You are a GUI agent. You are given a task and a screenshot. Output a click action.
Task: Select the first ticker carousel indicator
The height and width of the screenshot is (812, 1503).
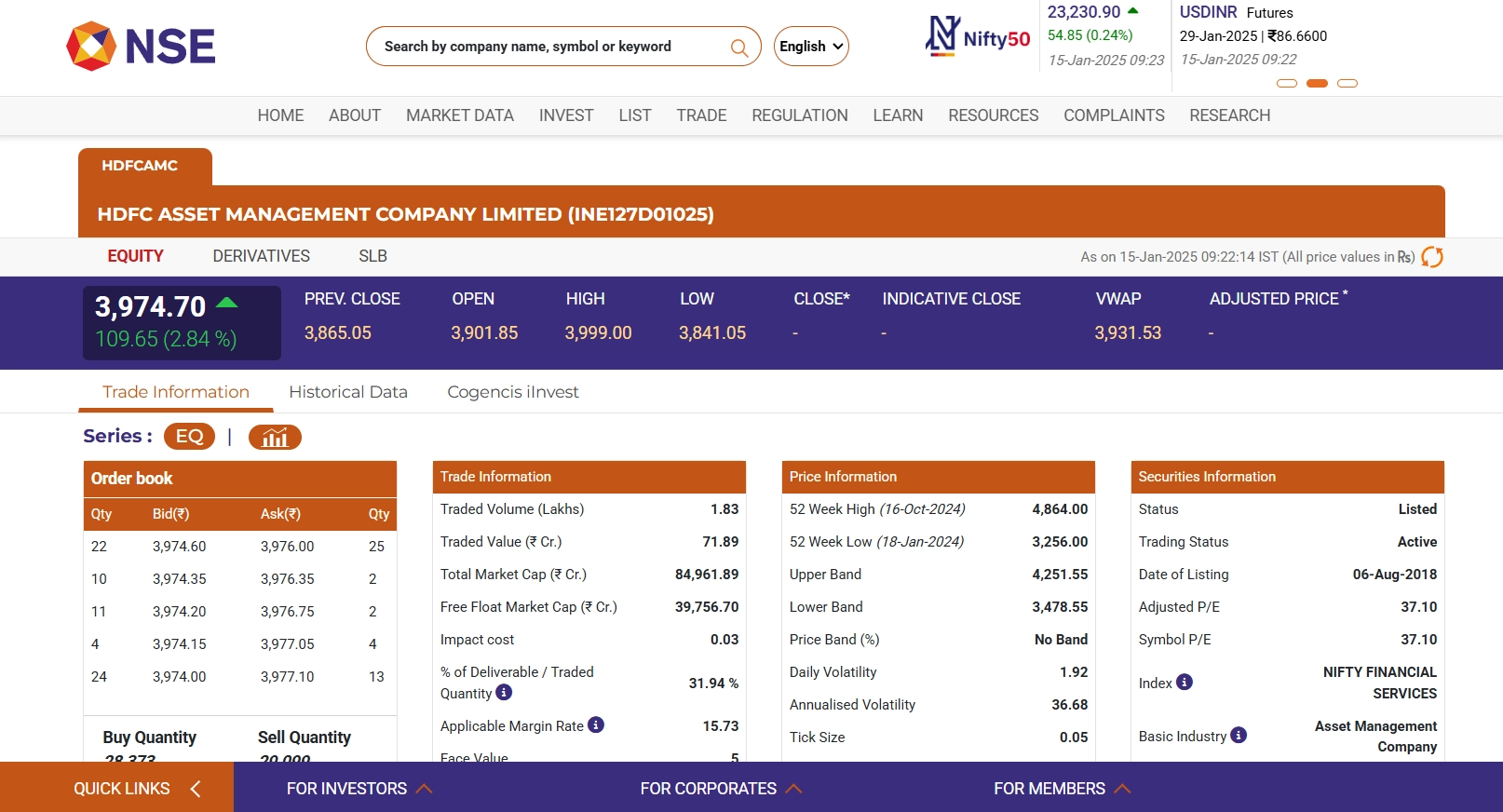coord(1287,84)
